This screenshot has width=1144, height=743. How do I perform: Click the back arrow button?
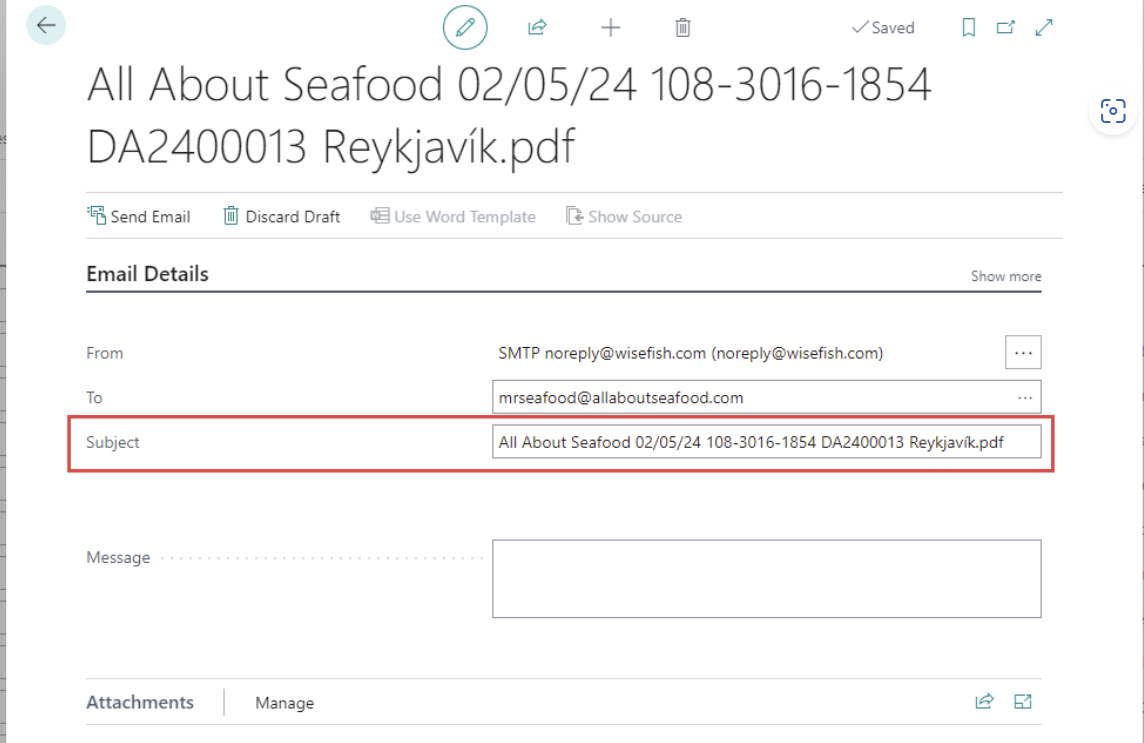click(46, 26)
